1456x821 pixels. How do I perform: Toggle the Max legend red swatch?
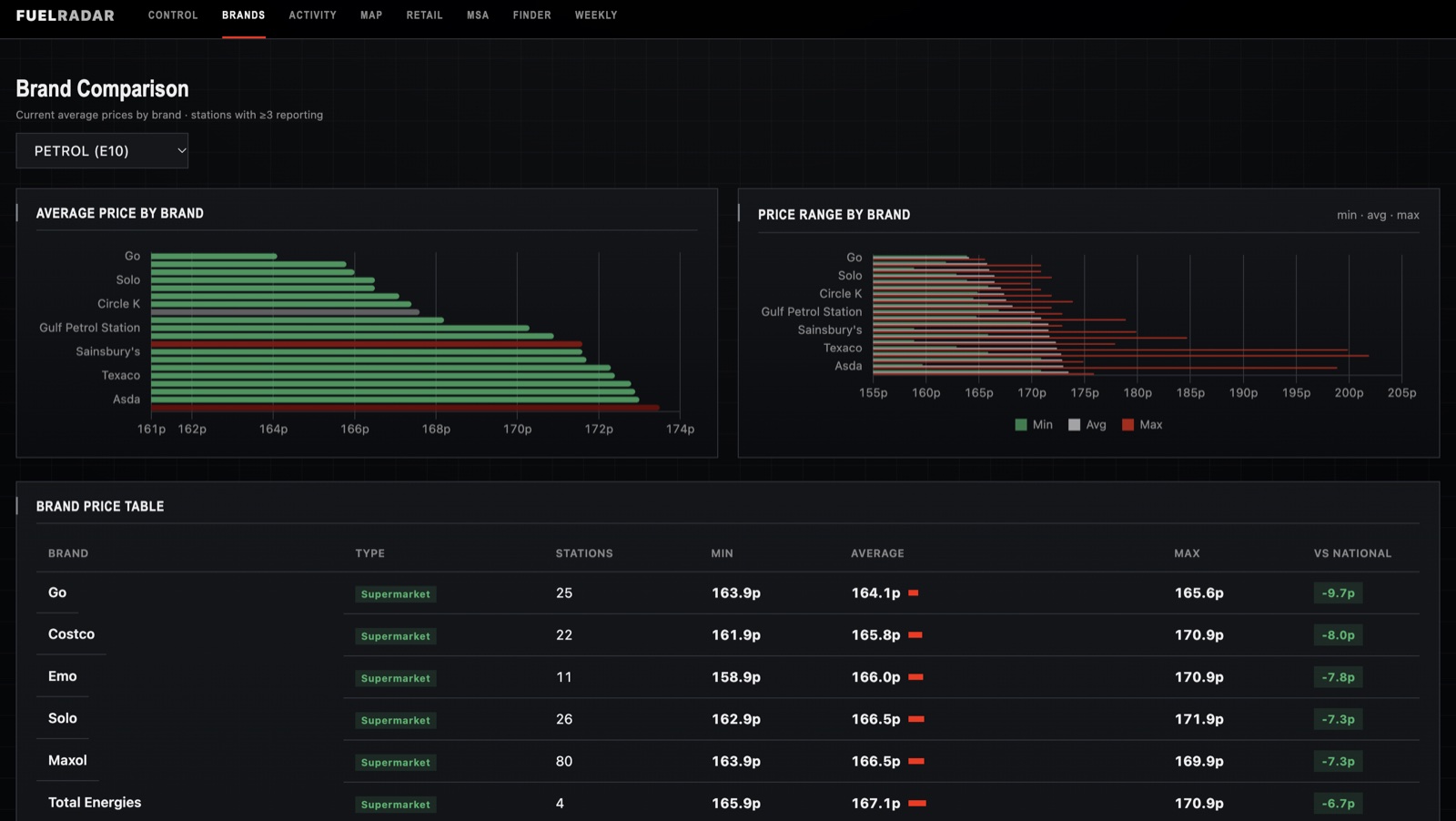coord(1128,425)
